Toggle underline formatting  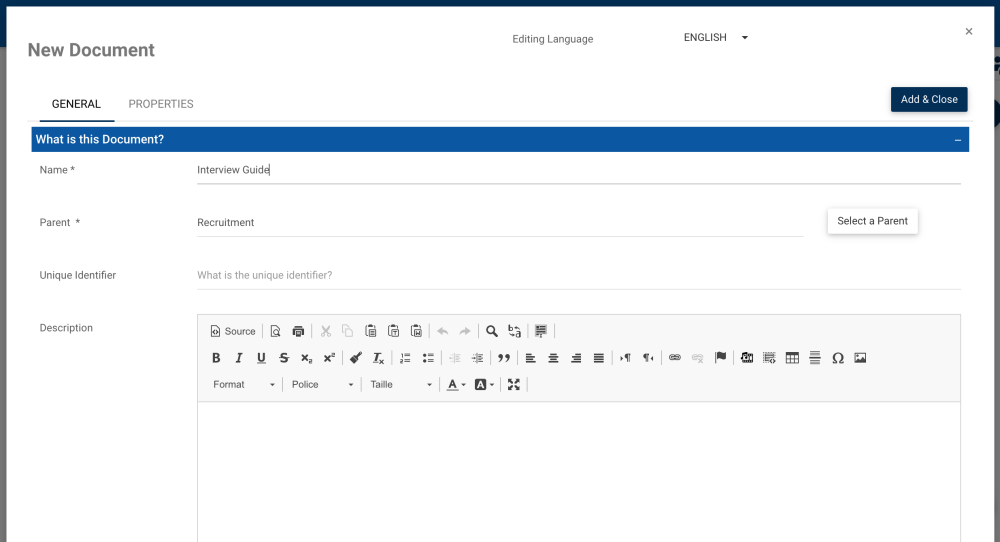point(261,358)
